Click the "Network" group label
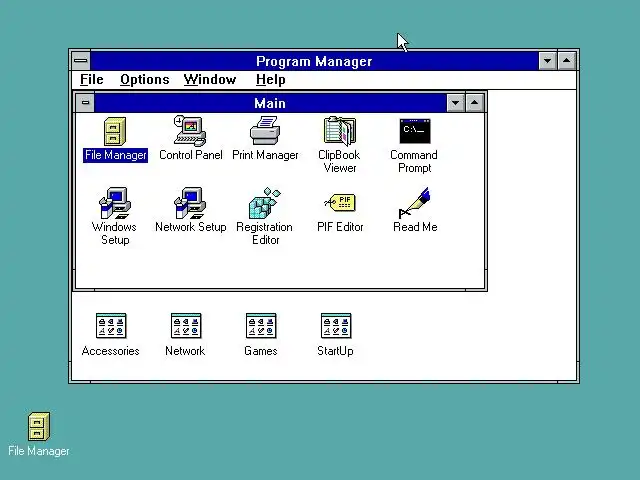640x480 pixels. pos(185,351)
